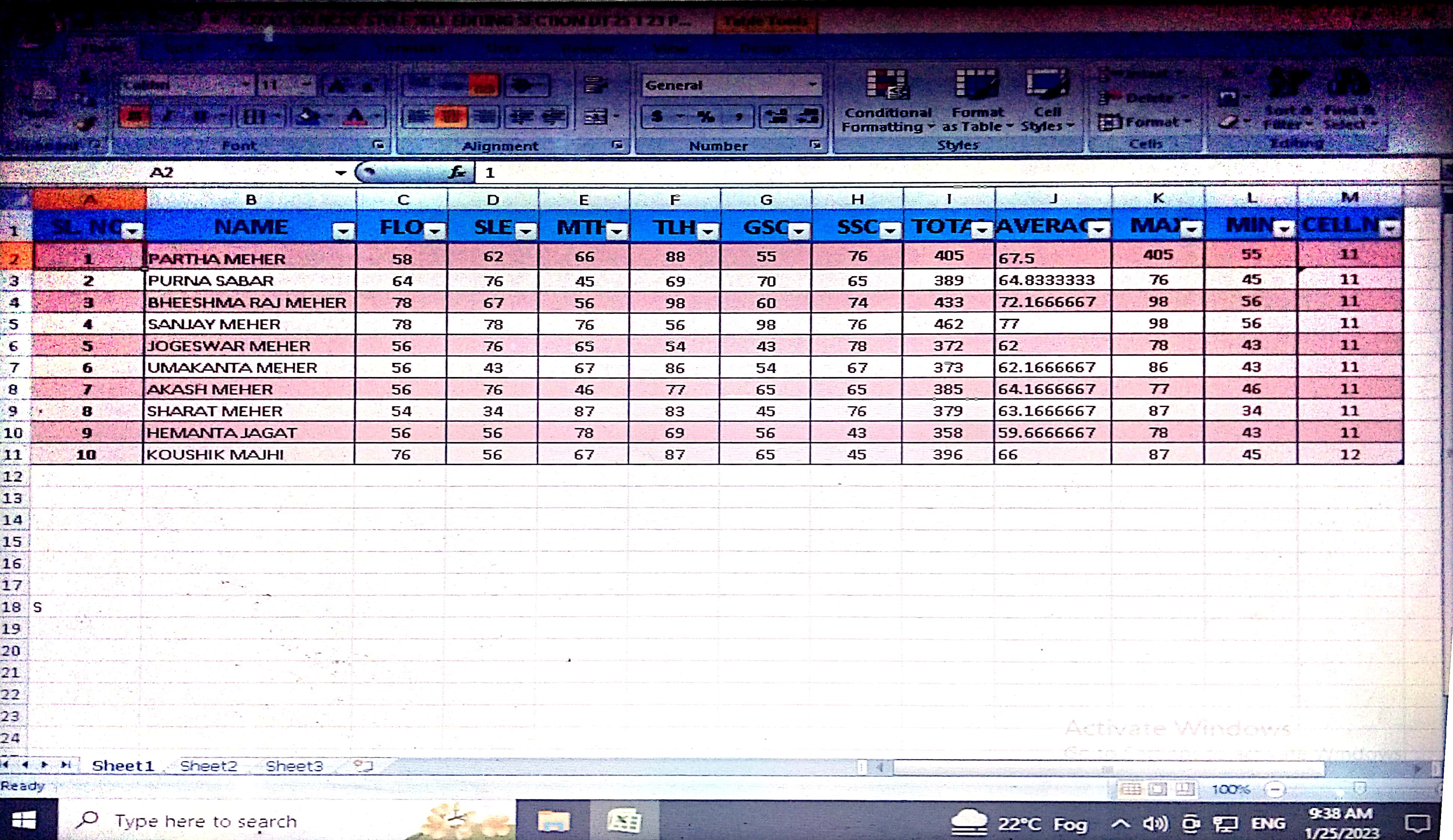Switch to Sheet2 tab
This screenshot has height=840, width=1453.
[208, 766]
